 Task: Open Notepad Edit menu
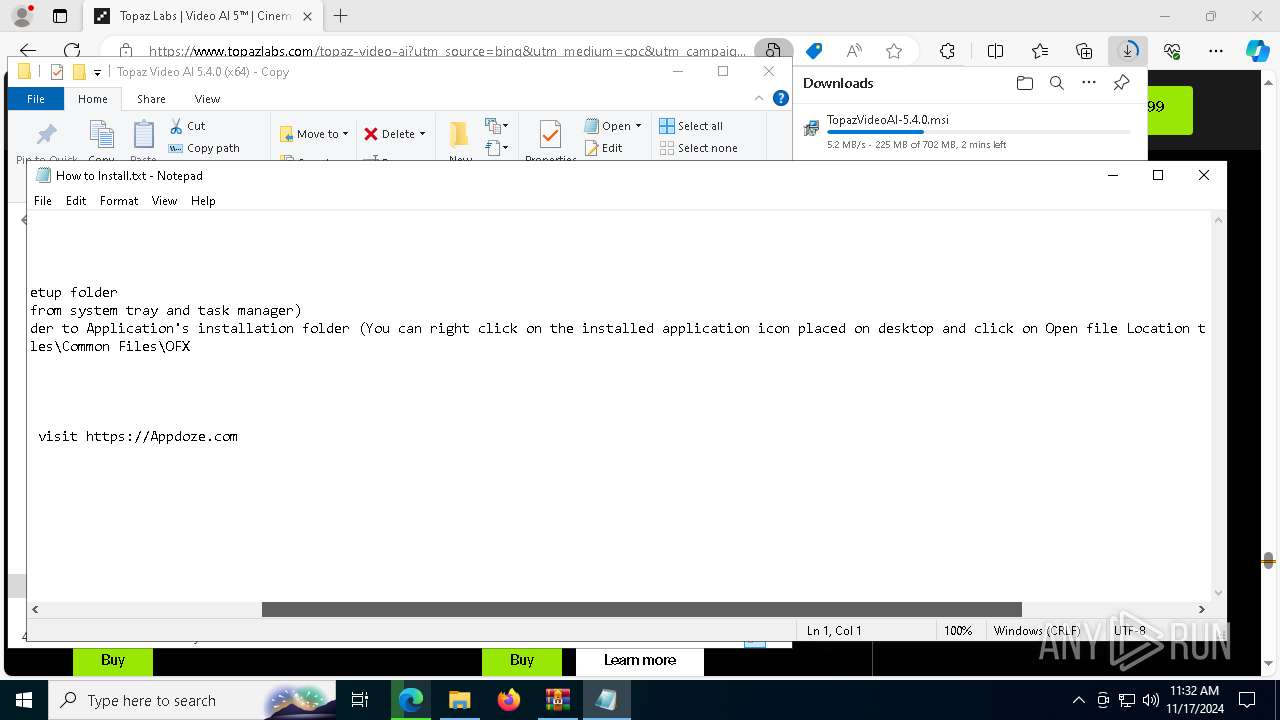coord(76,201)
